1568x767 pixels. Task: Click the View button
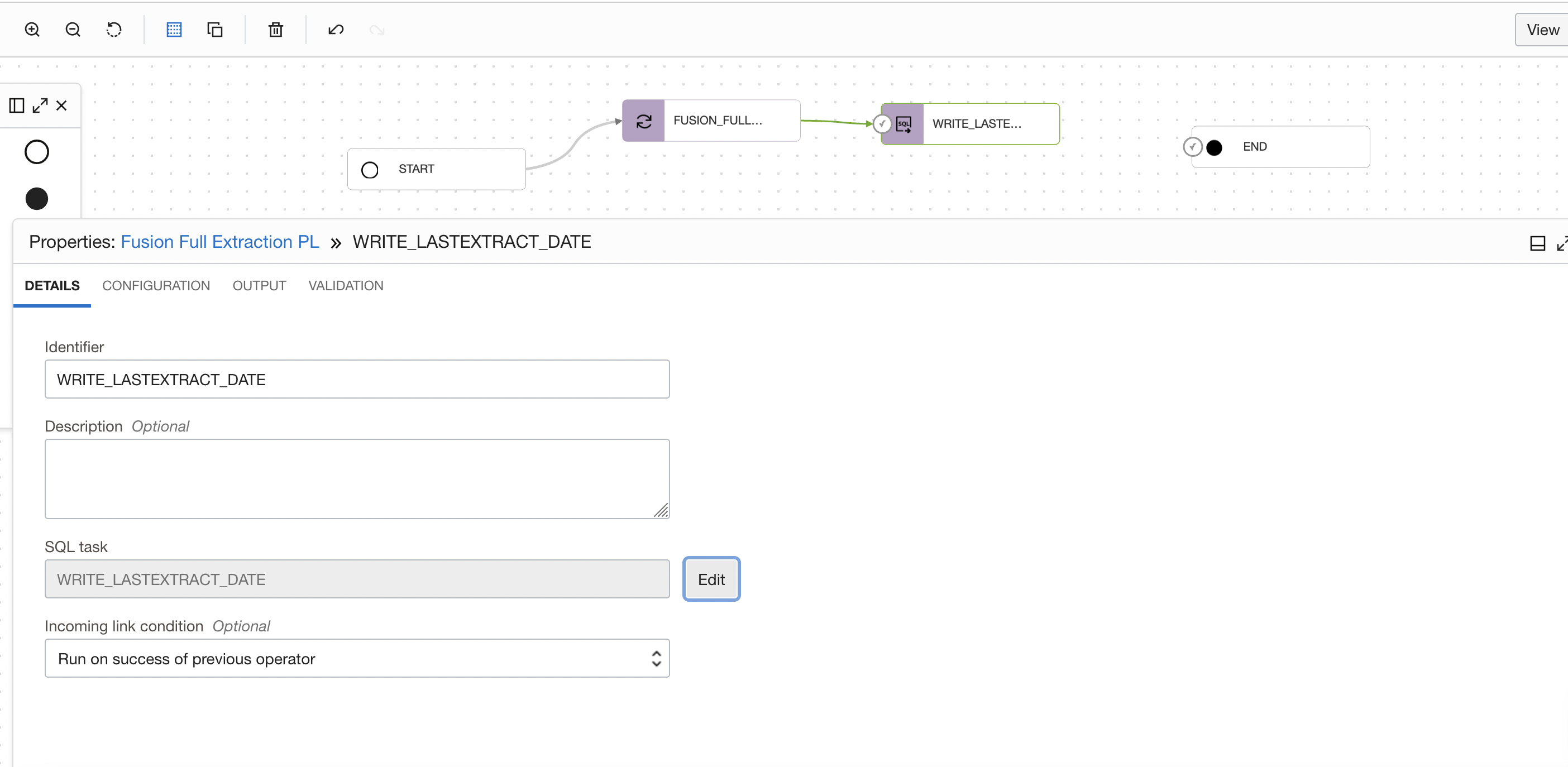click(1542, 29)
